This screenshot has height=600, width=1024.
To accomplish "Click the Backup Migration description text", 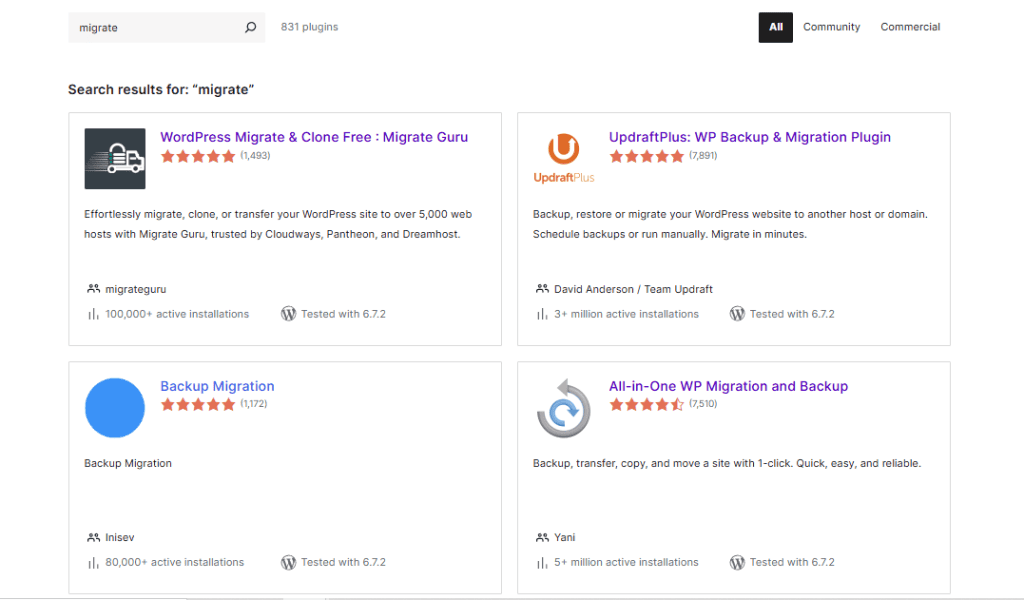I will 128,463.
